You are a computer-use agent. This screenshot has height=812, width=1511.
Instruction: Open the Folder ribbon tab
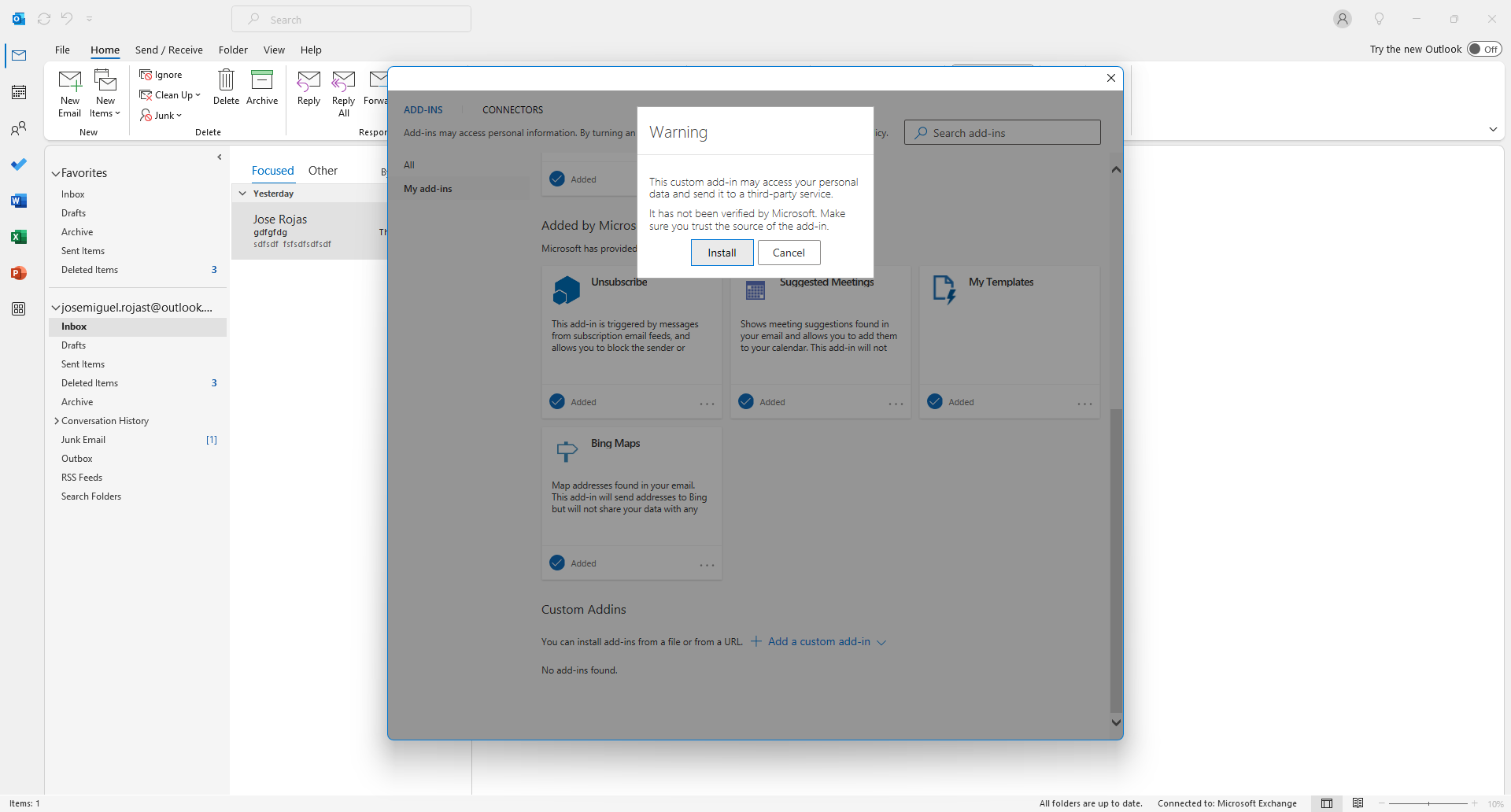tap(233, 50)
